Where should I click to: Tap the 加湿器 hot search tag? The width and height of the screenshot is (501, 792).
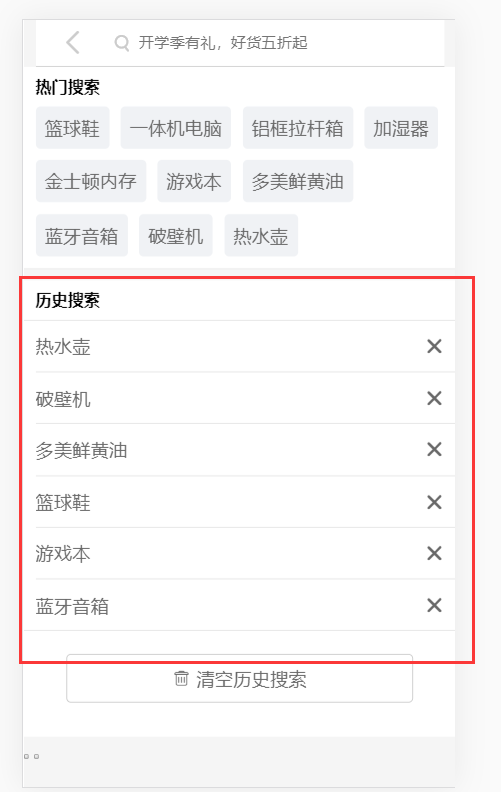coord(401,128)
